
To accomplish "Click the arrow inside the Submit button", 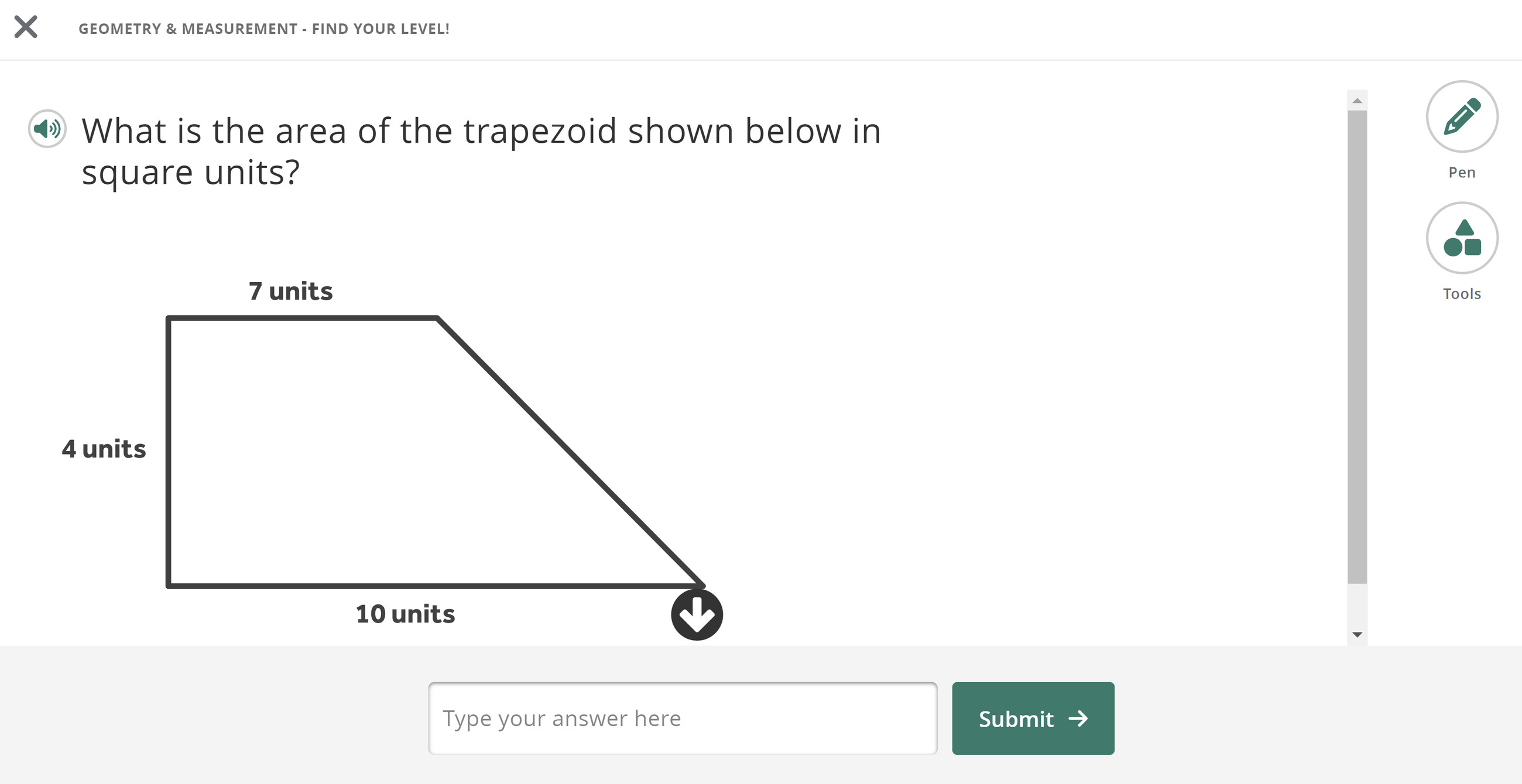I will (x=1078, y=718).
